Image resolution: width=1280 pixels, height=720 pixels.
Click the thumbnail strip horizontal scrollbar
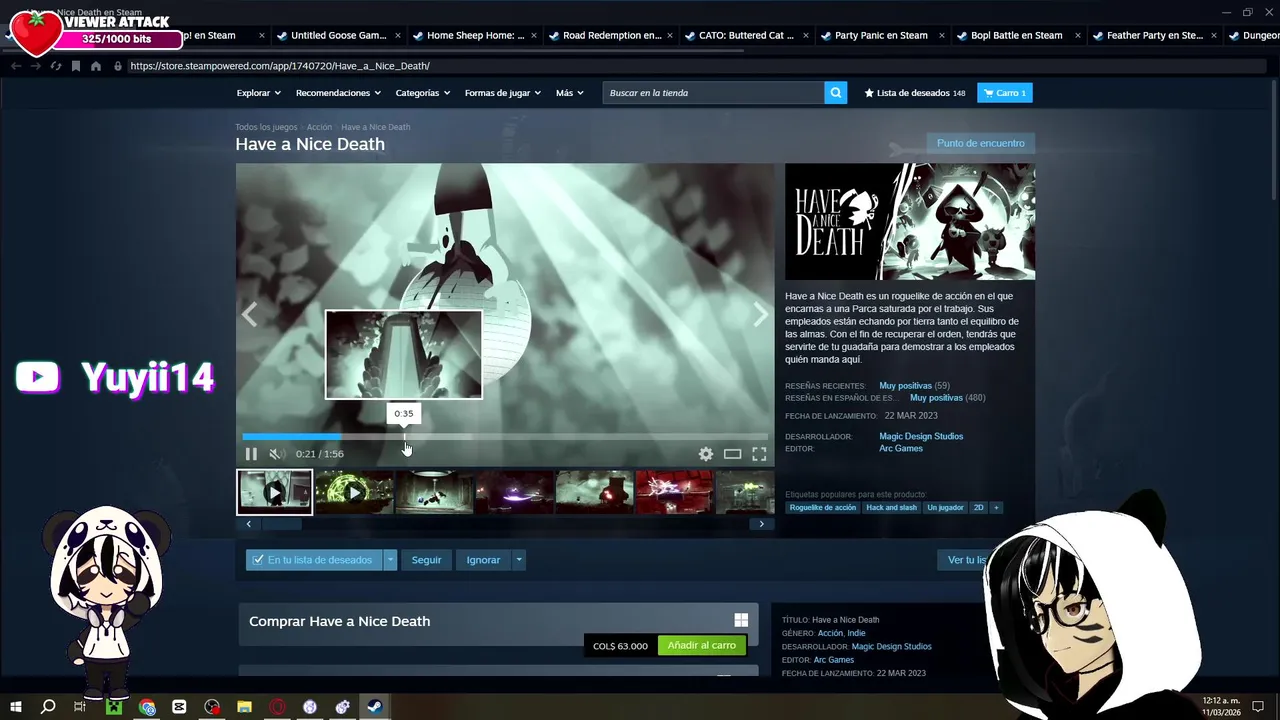click(x=505, y=524)
